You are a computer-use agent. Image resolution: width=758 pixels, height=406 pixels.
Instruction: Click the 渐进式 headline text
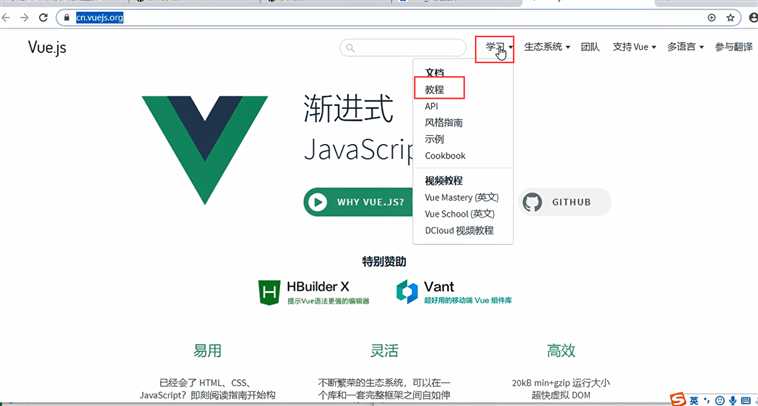pos(348,109)
